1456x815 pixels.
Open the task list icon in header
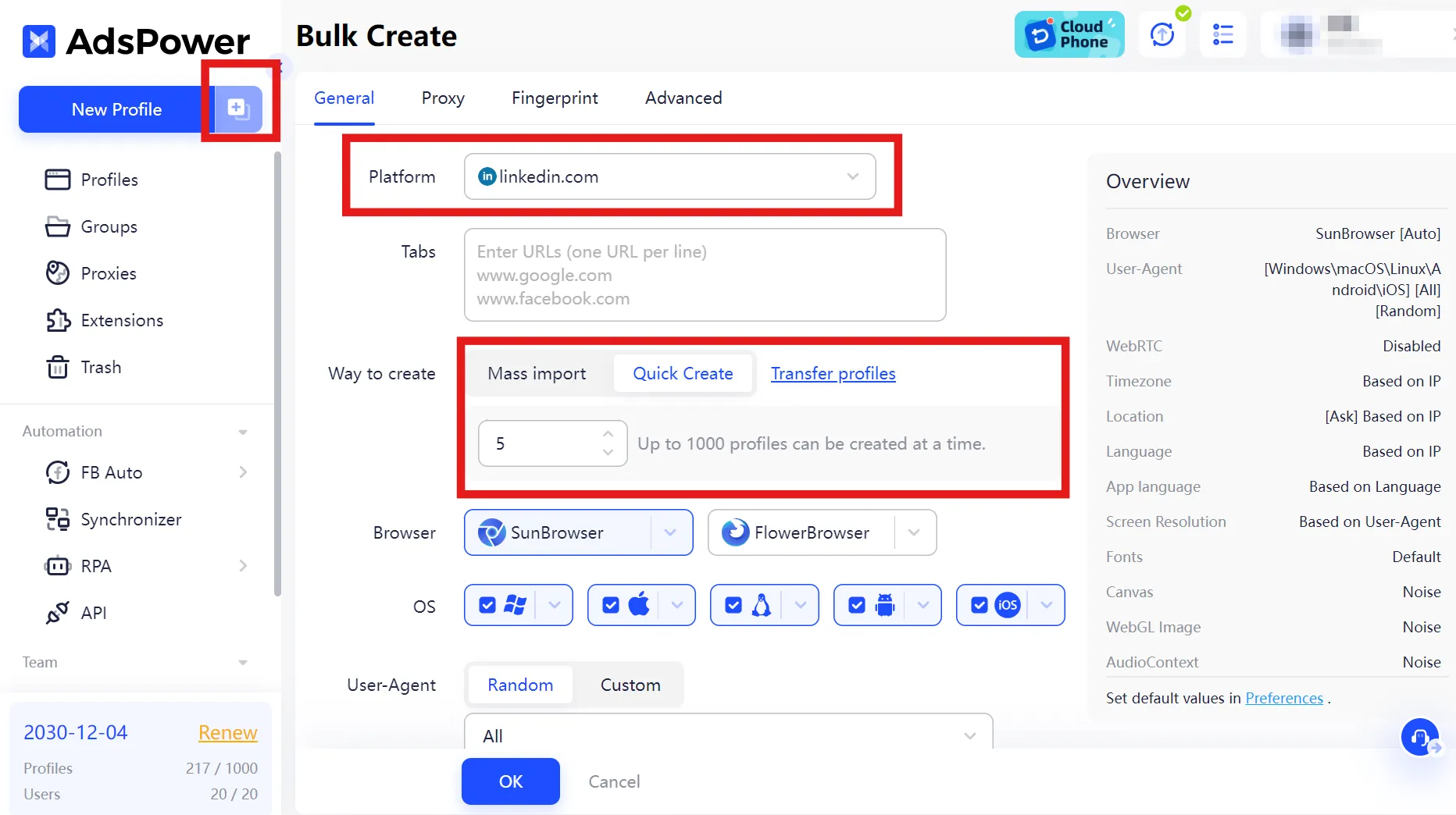1222,34
